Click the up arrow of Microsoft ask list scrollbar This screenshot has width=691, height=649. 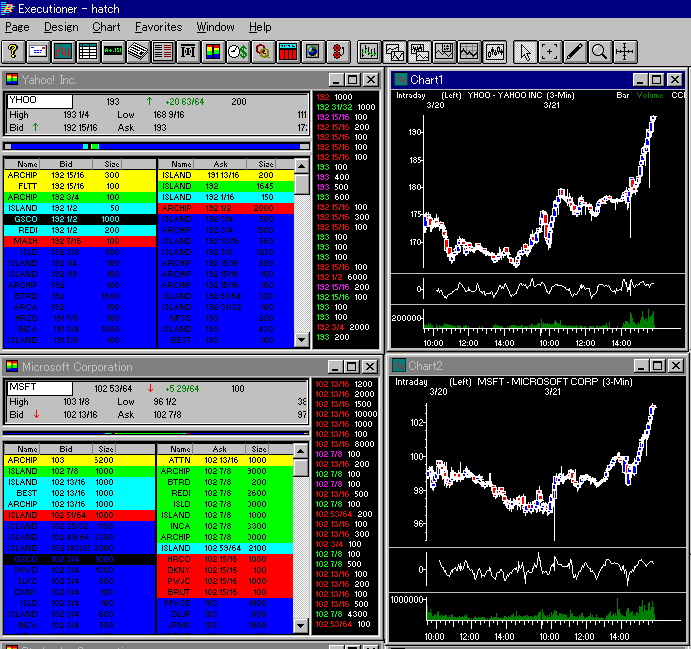click(301, 451)
